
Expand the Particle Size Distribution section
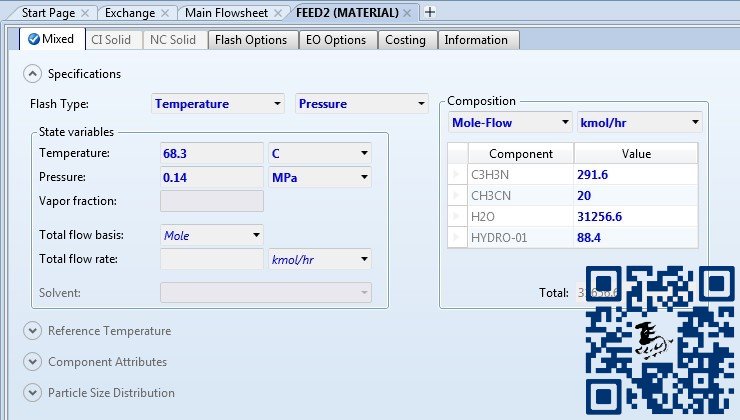[33, 393]
